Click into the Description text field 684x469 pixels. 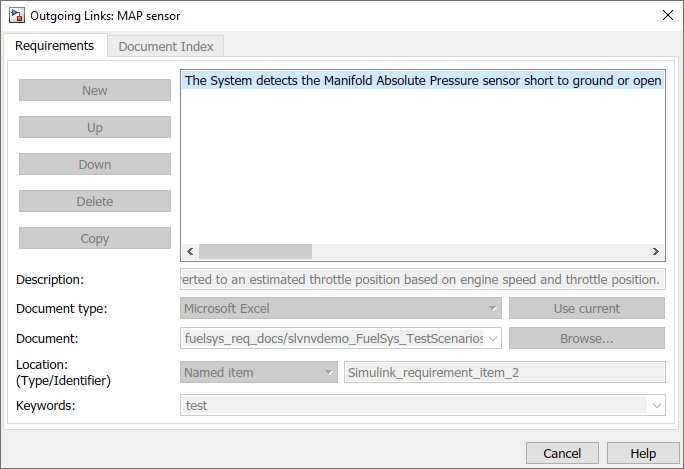click(423, 279)
